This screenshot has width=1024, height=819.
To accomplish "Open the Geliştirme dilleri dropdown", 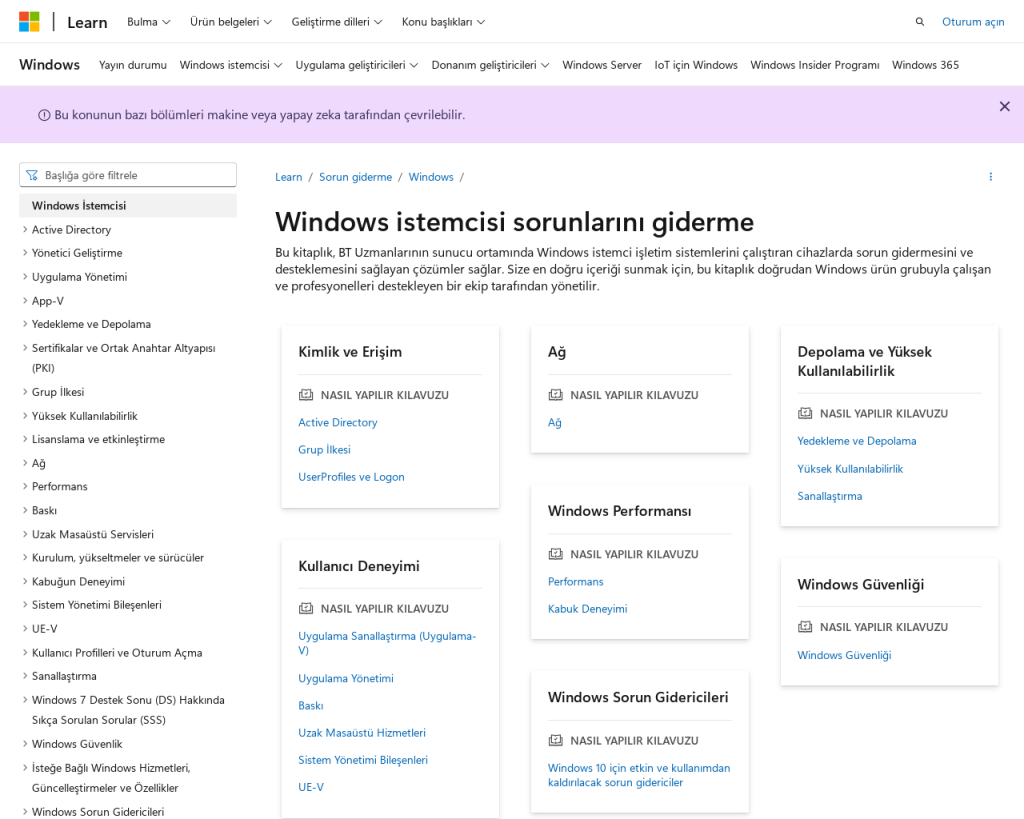I will tap(337, 22).
